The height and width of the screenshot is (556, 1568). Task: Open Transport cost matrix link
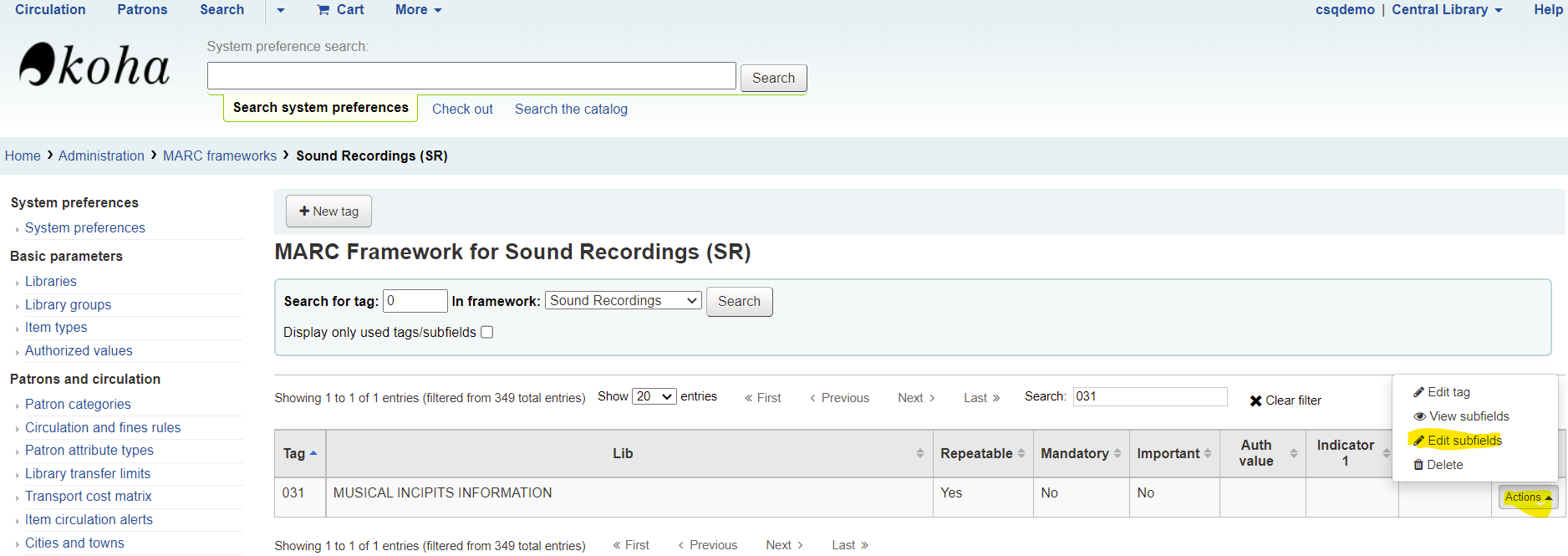click(89, 497)
